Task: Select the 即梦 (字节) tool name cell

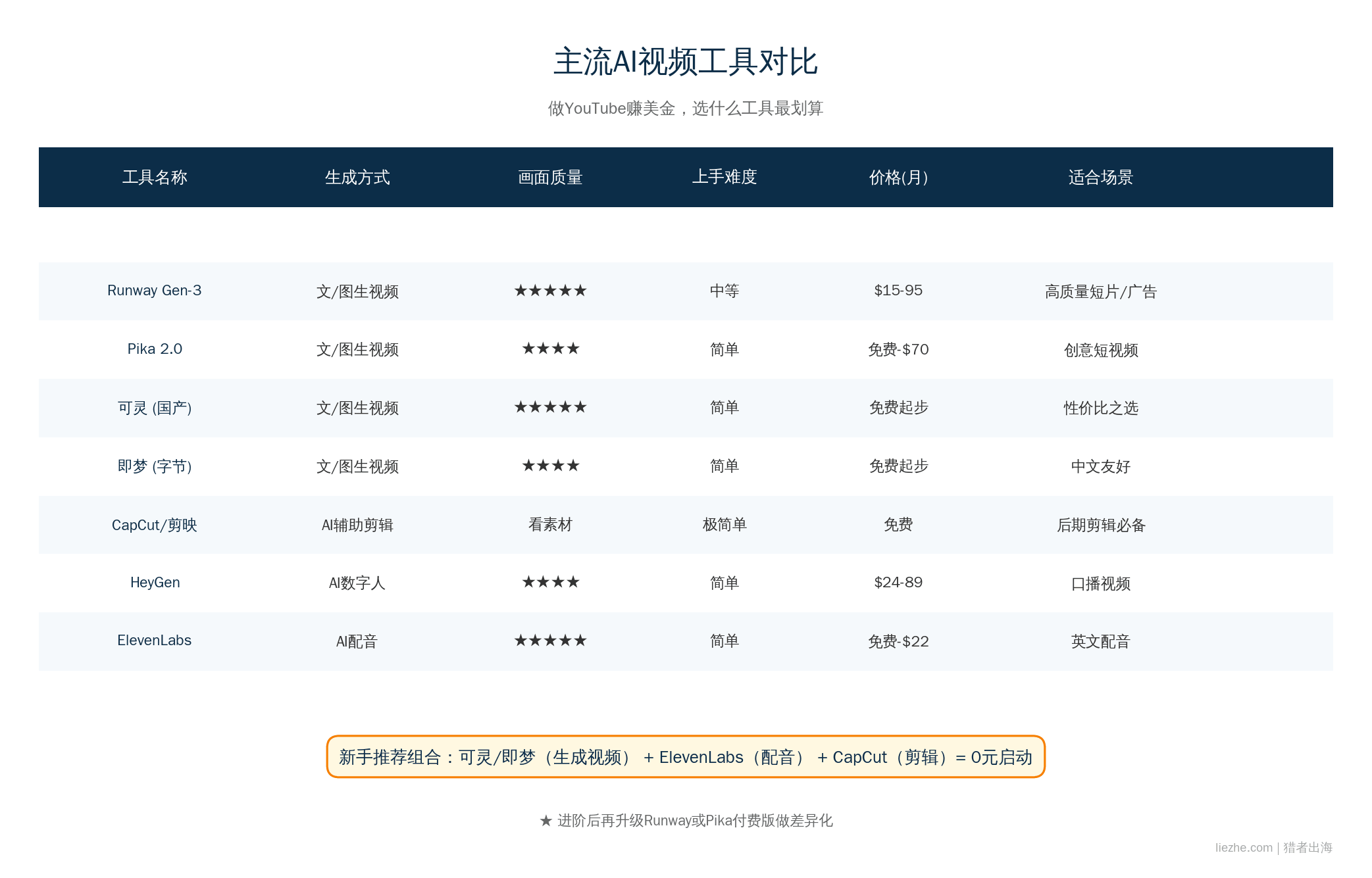Action: pyautogui.click(x=155, y=466)
